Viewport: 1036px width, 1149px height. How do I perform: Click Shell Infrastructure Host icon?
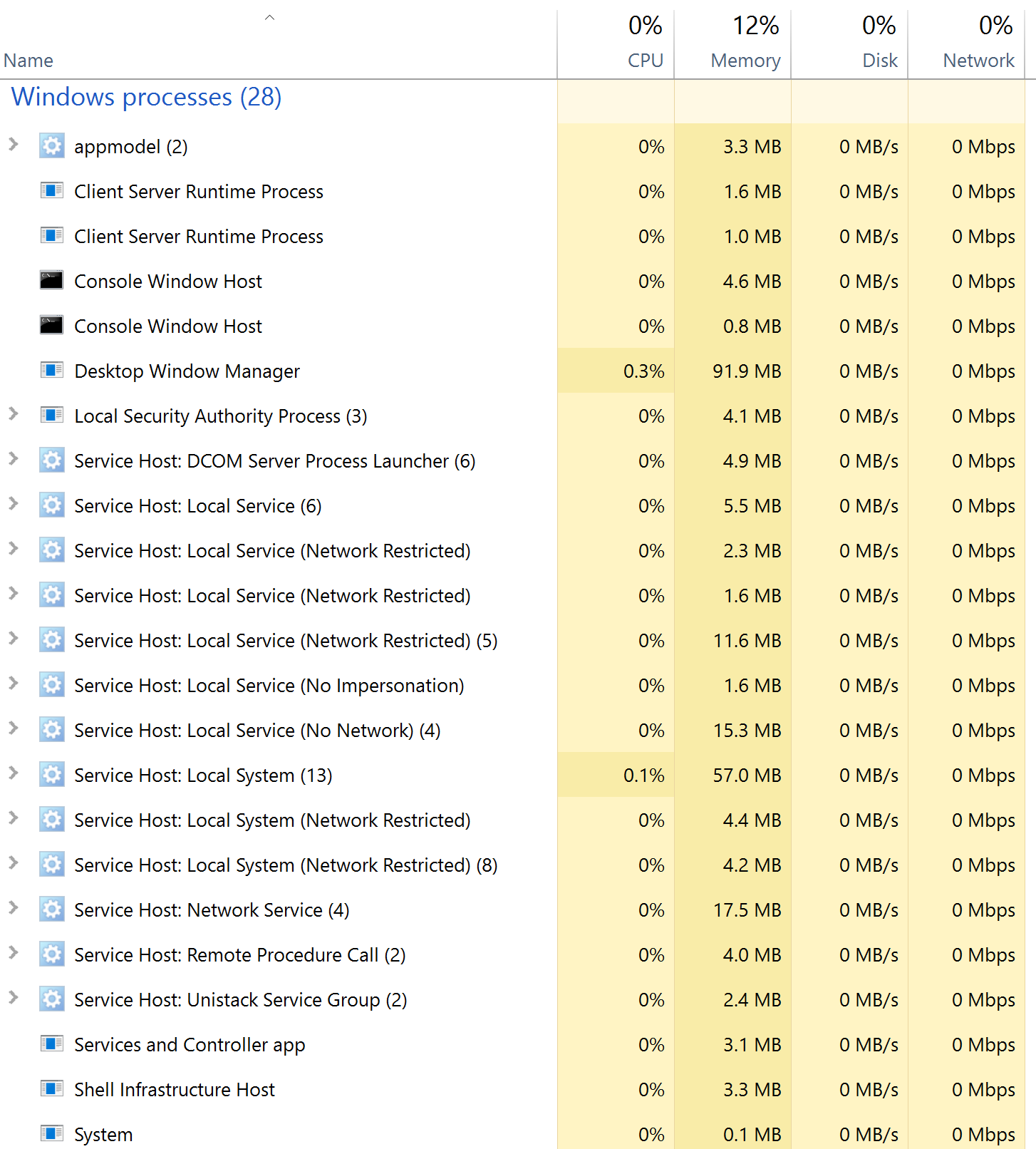tap(52, 1089)
